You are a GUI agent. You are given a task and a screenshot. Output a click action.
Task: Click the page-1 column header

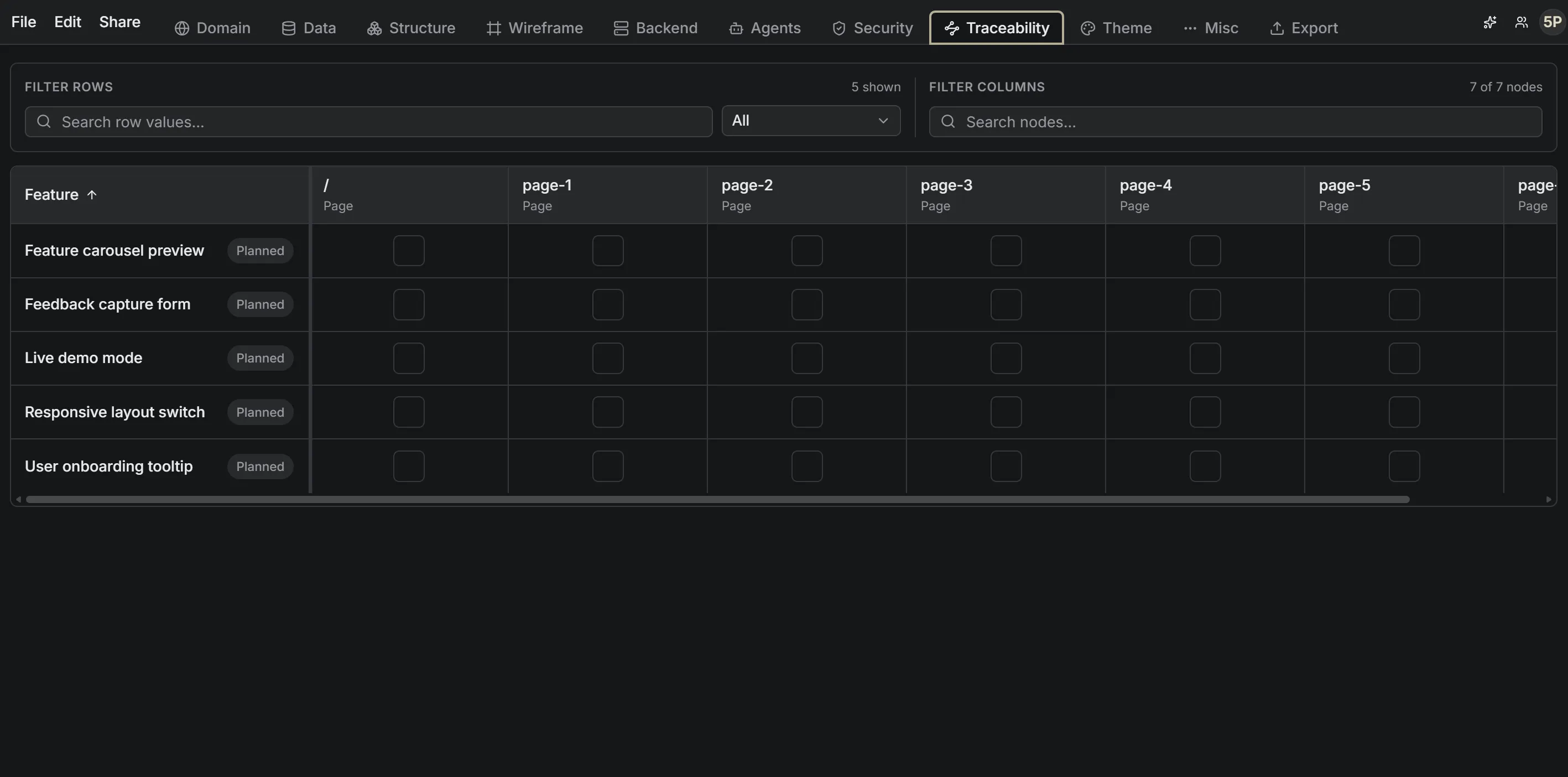click(607, 195)
